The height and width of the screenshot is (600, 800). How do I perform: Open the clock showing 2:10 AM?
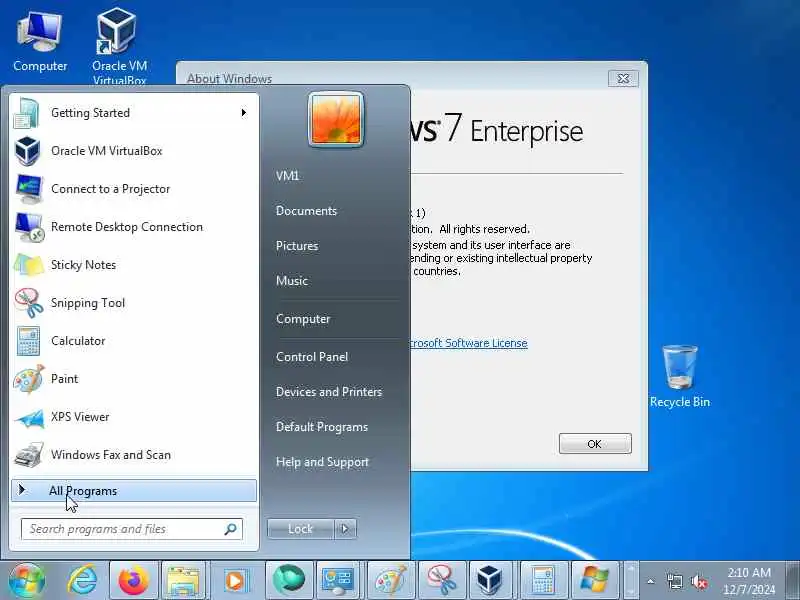tap(749, 581)
